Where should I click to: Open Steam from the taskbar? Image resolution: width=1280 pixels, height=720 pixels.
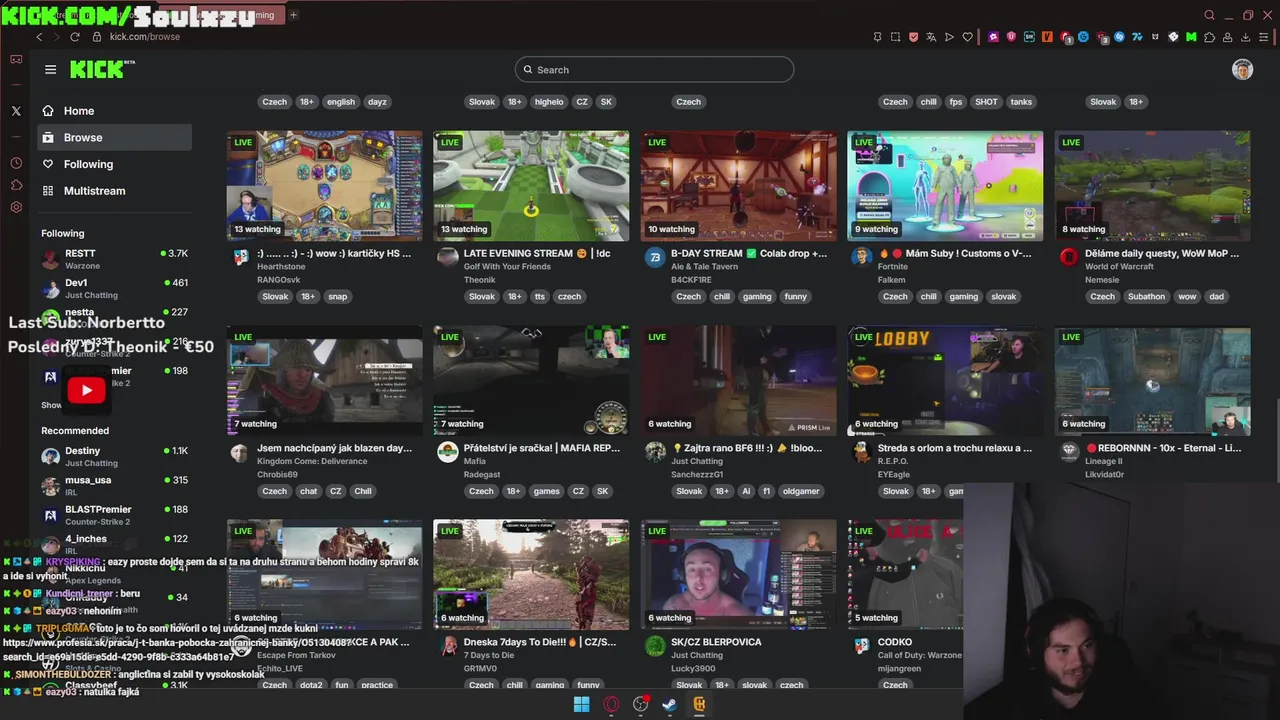click(670, 704)
